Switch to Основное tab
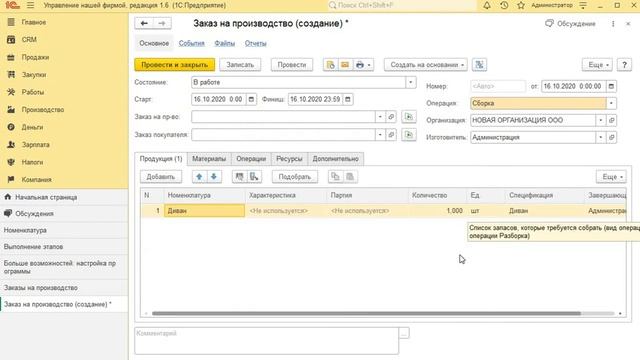 154,43
